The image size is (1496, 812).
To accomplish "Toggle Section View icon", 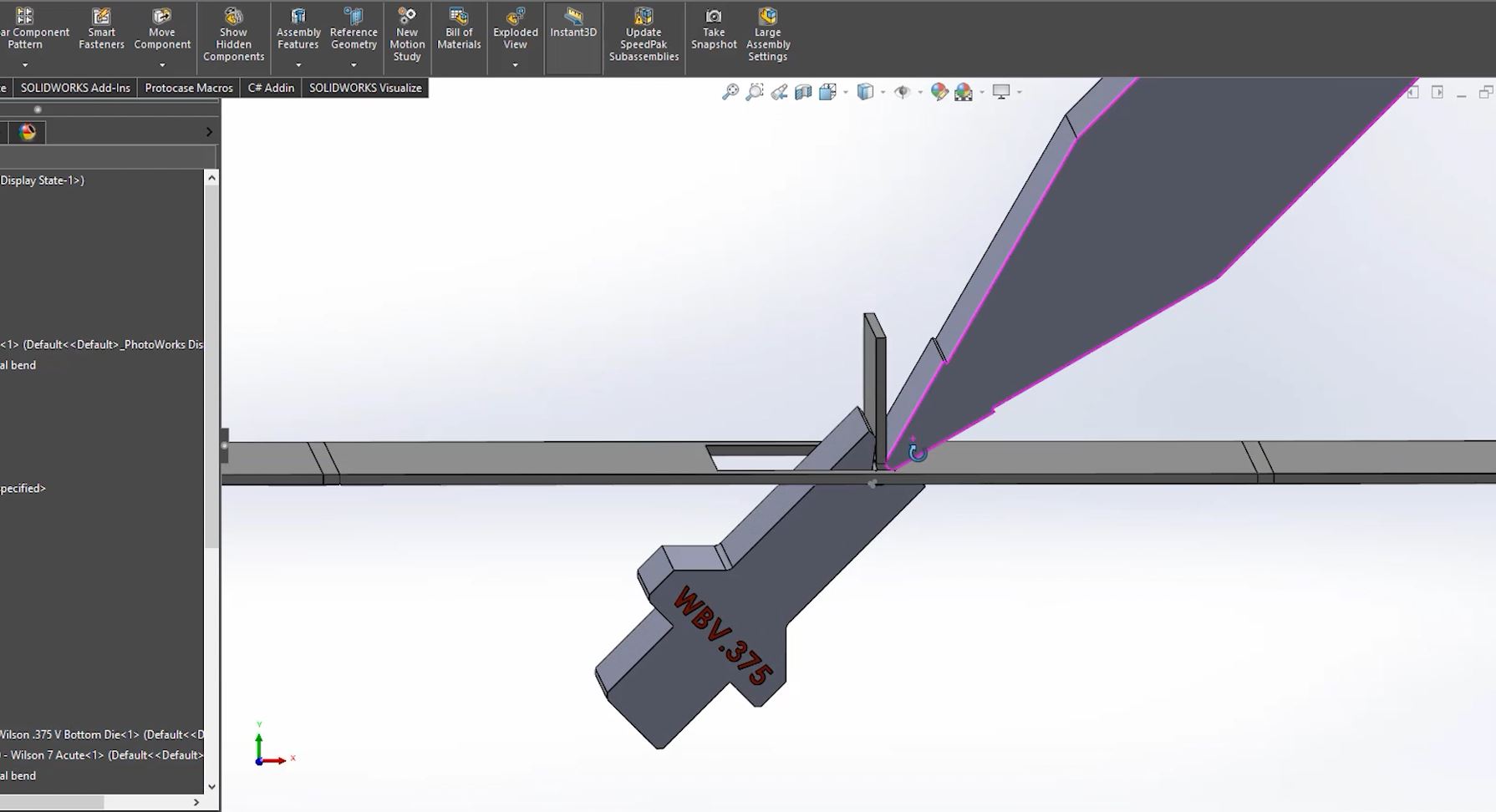I will coord(803,92).
